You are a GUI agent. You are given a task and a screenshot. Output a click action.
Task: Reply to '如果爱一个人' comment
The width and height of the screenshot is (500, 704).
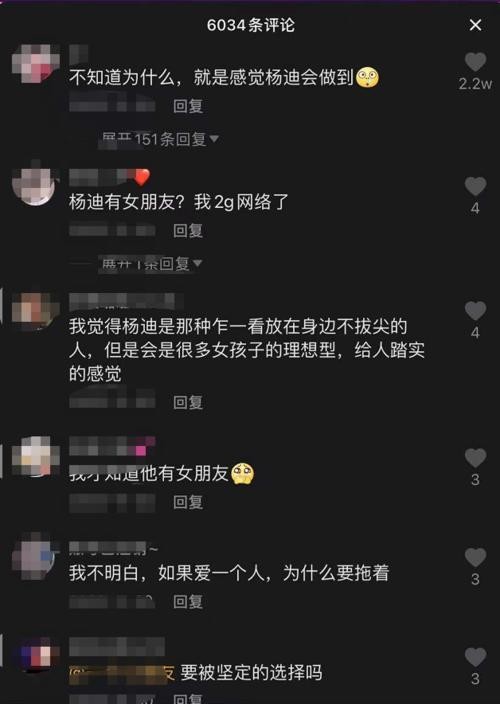point(188,602)
